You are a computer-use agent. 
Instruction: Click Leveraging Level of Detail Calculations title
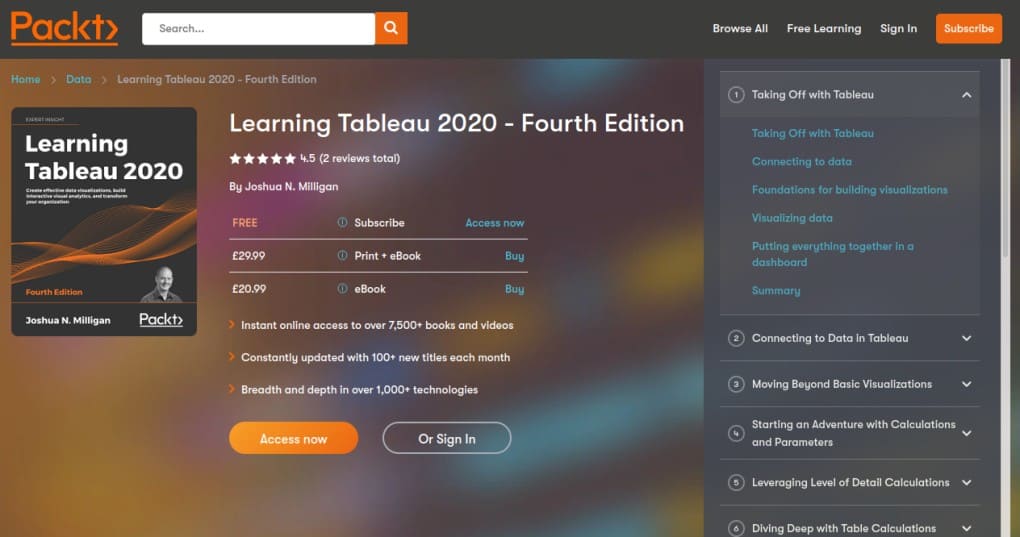coord(850,482)
